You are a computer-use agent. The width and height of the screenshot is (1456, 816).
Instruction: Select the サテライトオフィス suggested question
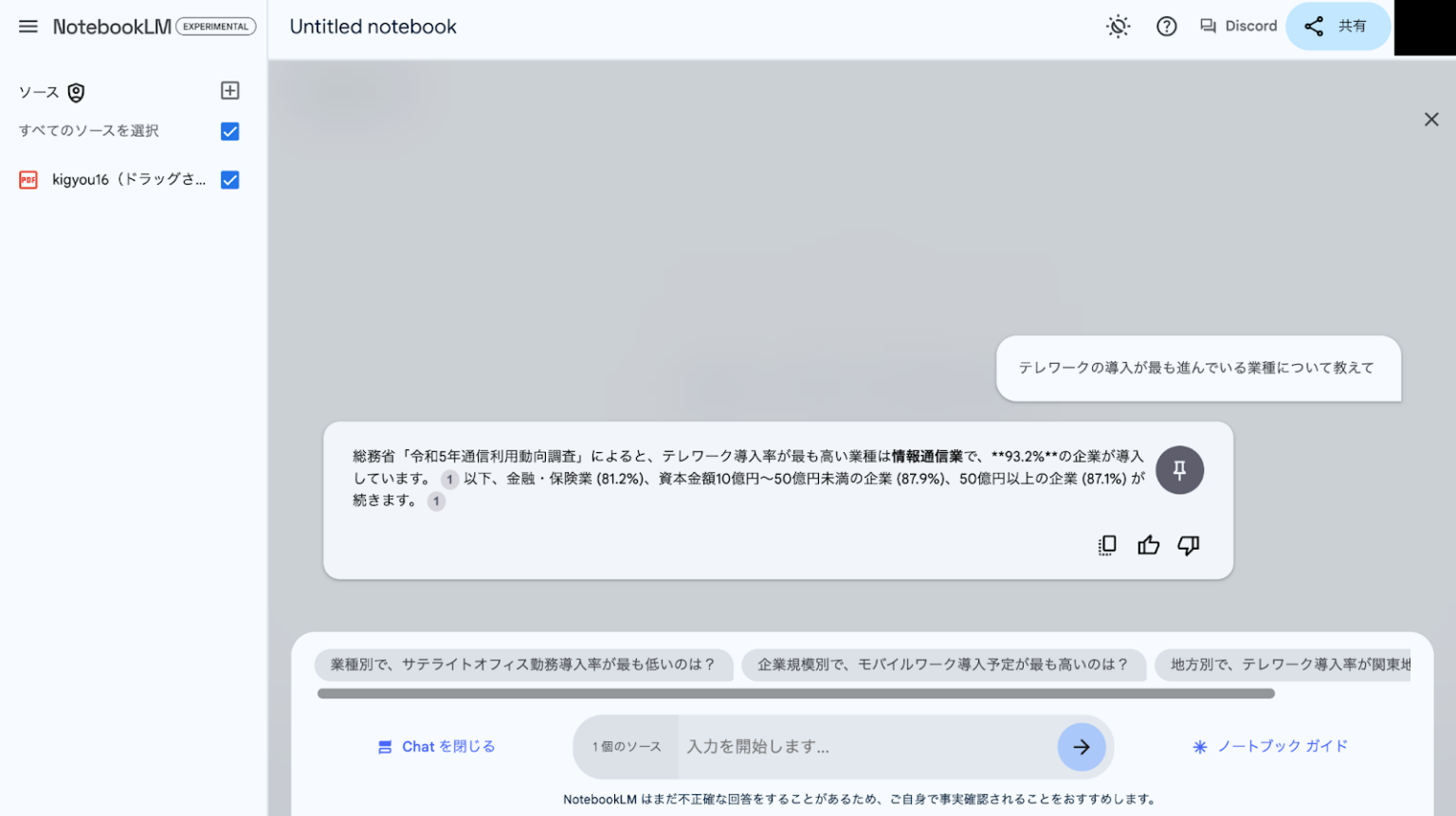[x=522, y=664]
